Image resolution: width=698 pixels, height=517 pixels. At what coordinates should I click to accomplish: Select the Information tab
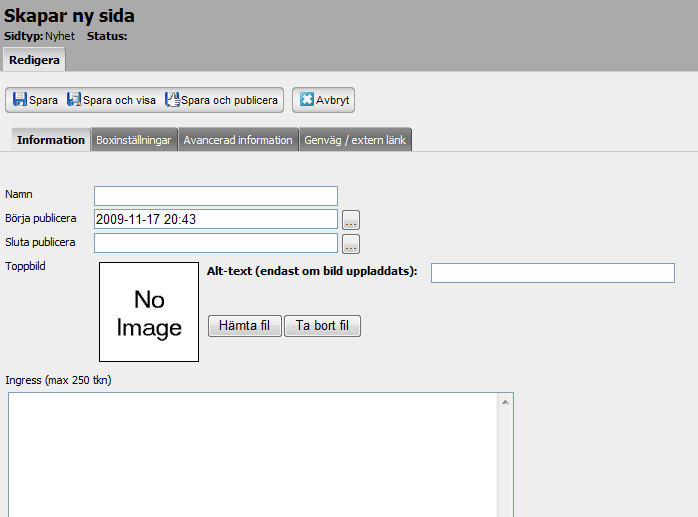point(51,140)
